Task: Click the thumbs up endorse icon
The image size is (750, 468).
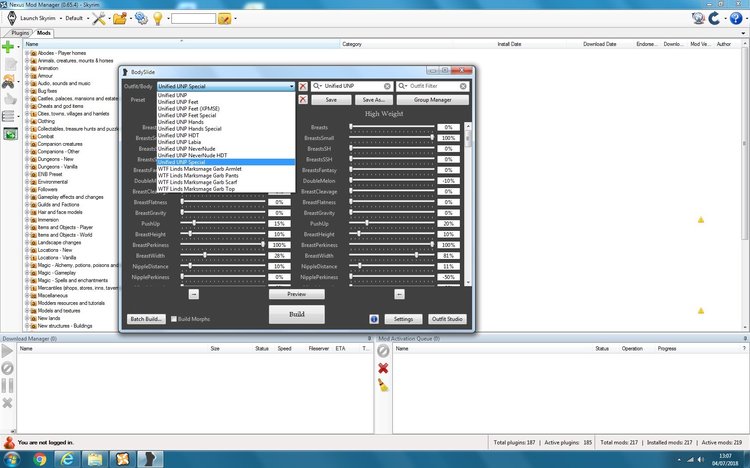Action: click(10, 99)
